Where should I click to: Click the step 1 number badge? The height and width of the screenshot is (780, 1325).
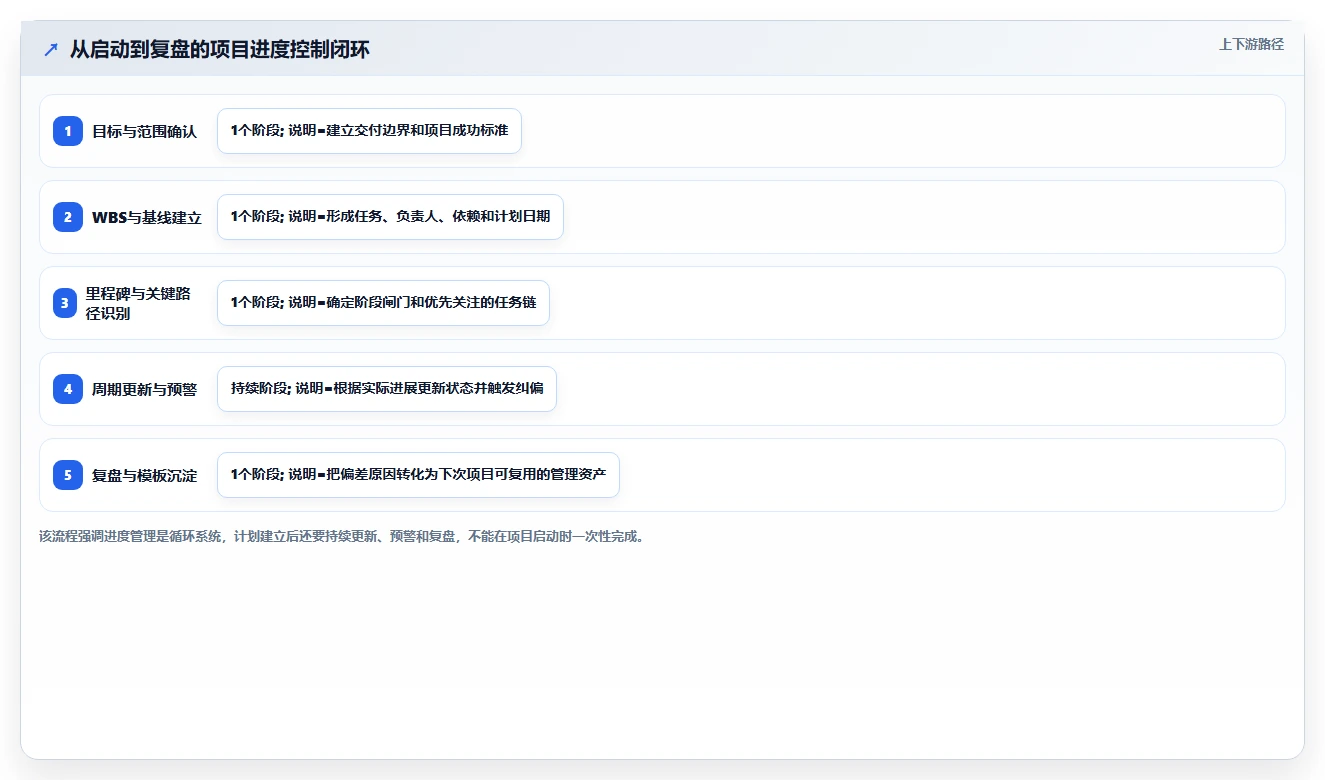click(68, 131)
